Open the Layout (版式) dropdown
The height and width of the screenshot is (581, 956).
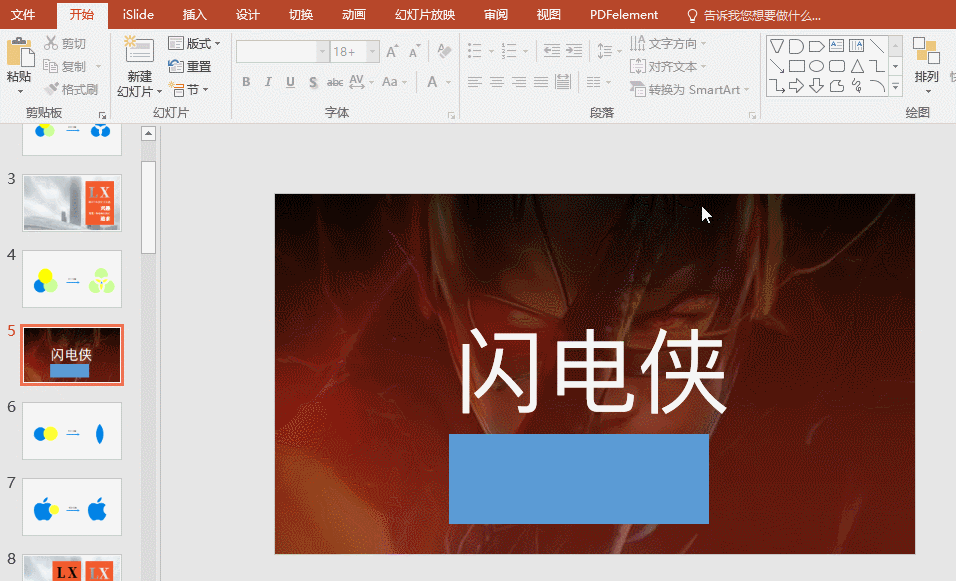[194, 43]
